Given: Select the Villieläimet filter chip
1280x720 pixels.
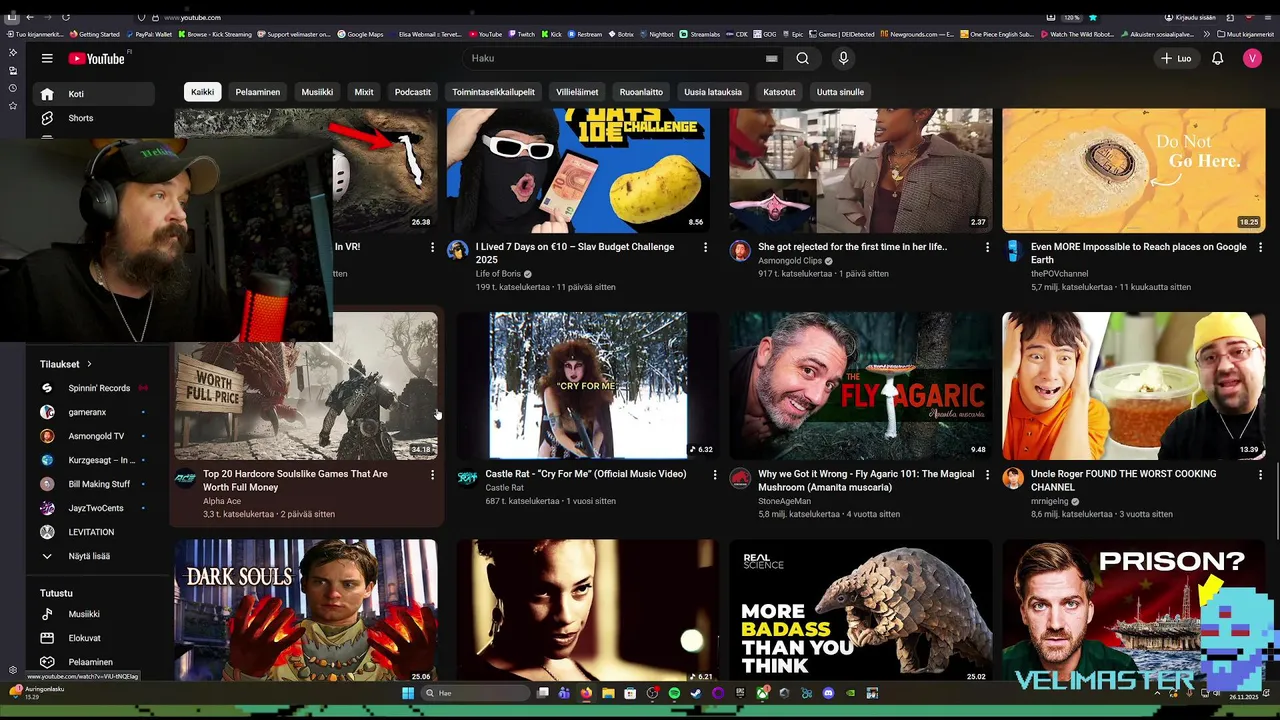Looking at the screenshot, I should [x=577, y=92].
